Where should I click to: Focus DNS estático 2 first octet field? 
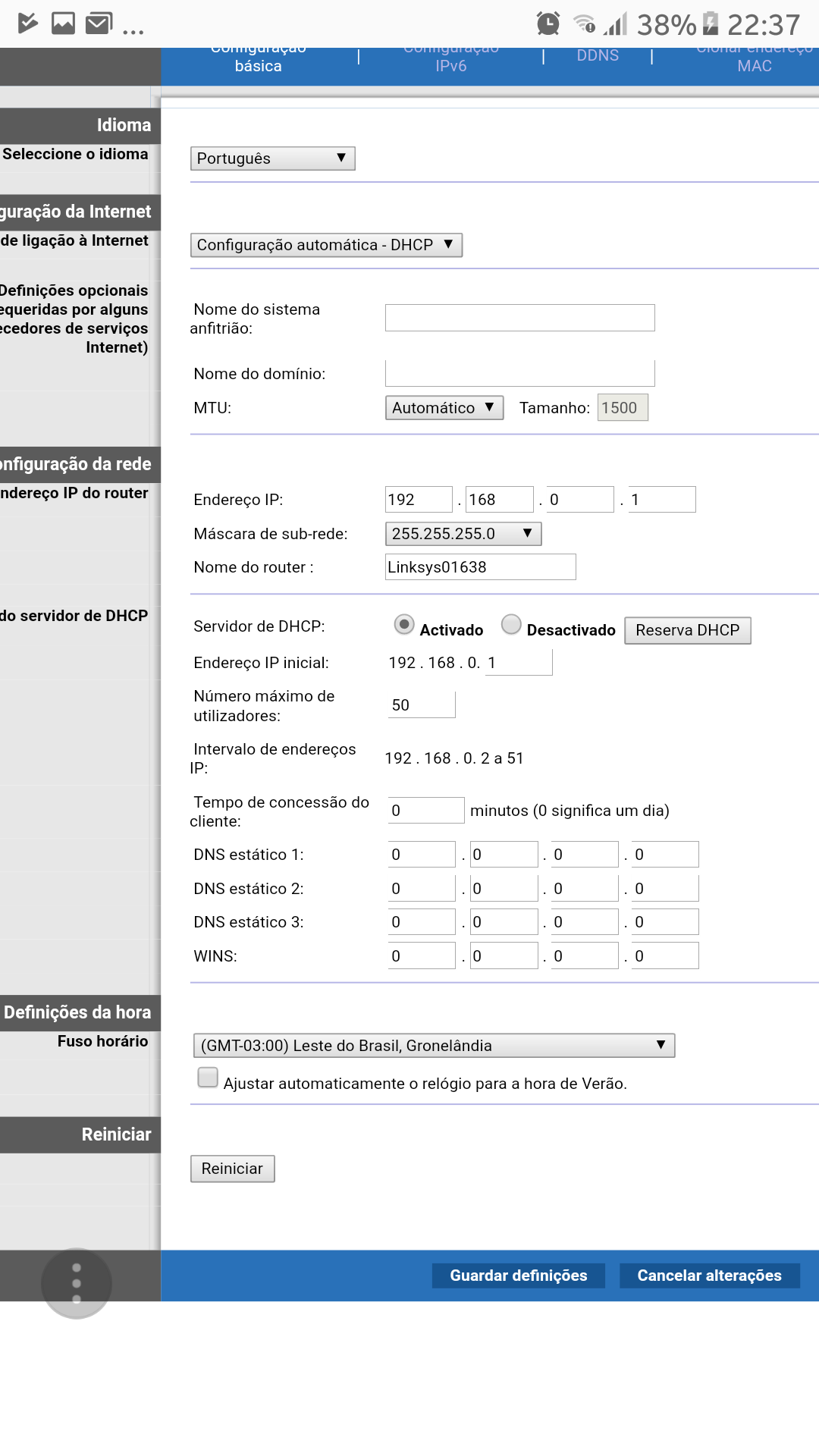pos(422,889)
